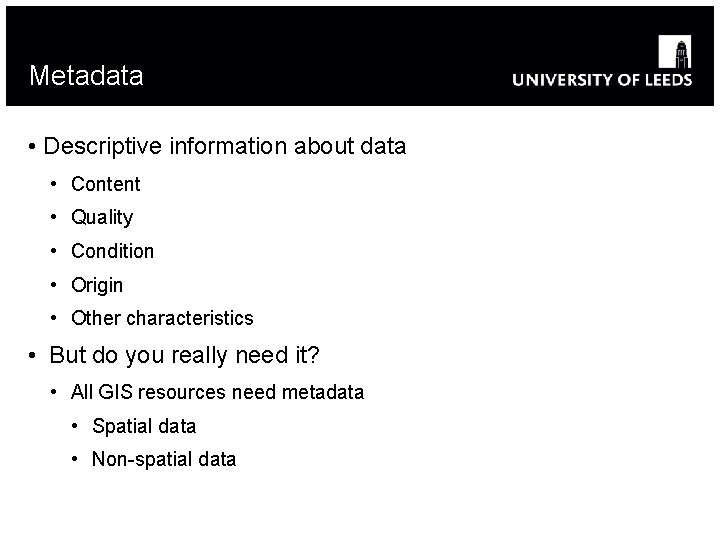Click the University of Leeds tower logo icon
Image resolution: width=720 pixels, height=540 pixels.
click(675, 51)
